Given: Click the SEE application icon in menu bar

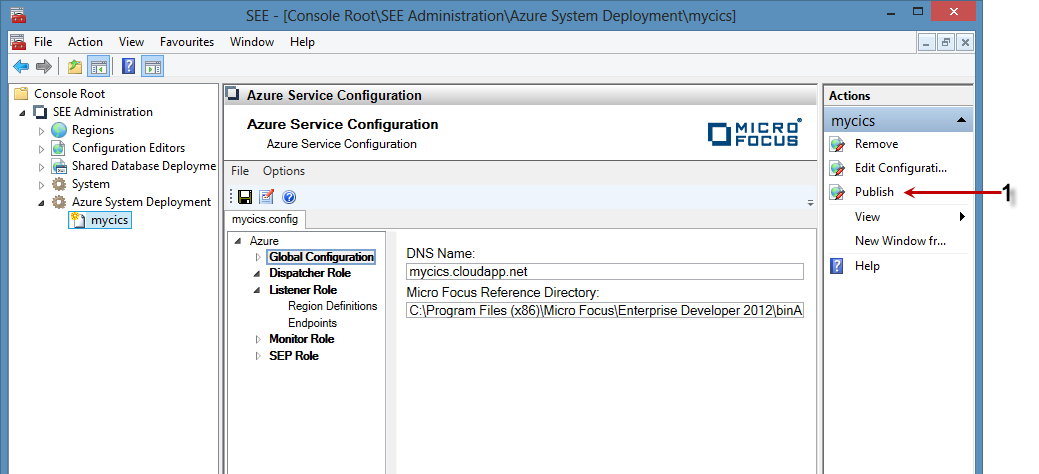Looking at the screenshot, I should (x=19, y=42).
